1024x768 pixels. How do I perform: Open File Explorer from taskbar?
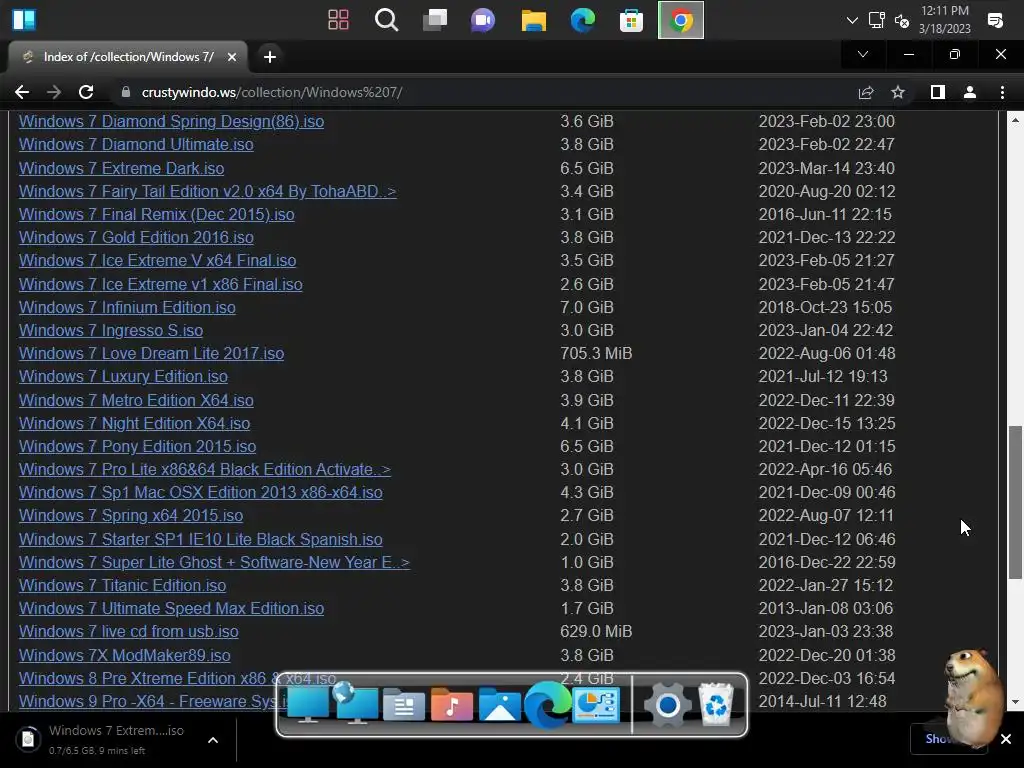534,20
